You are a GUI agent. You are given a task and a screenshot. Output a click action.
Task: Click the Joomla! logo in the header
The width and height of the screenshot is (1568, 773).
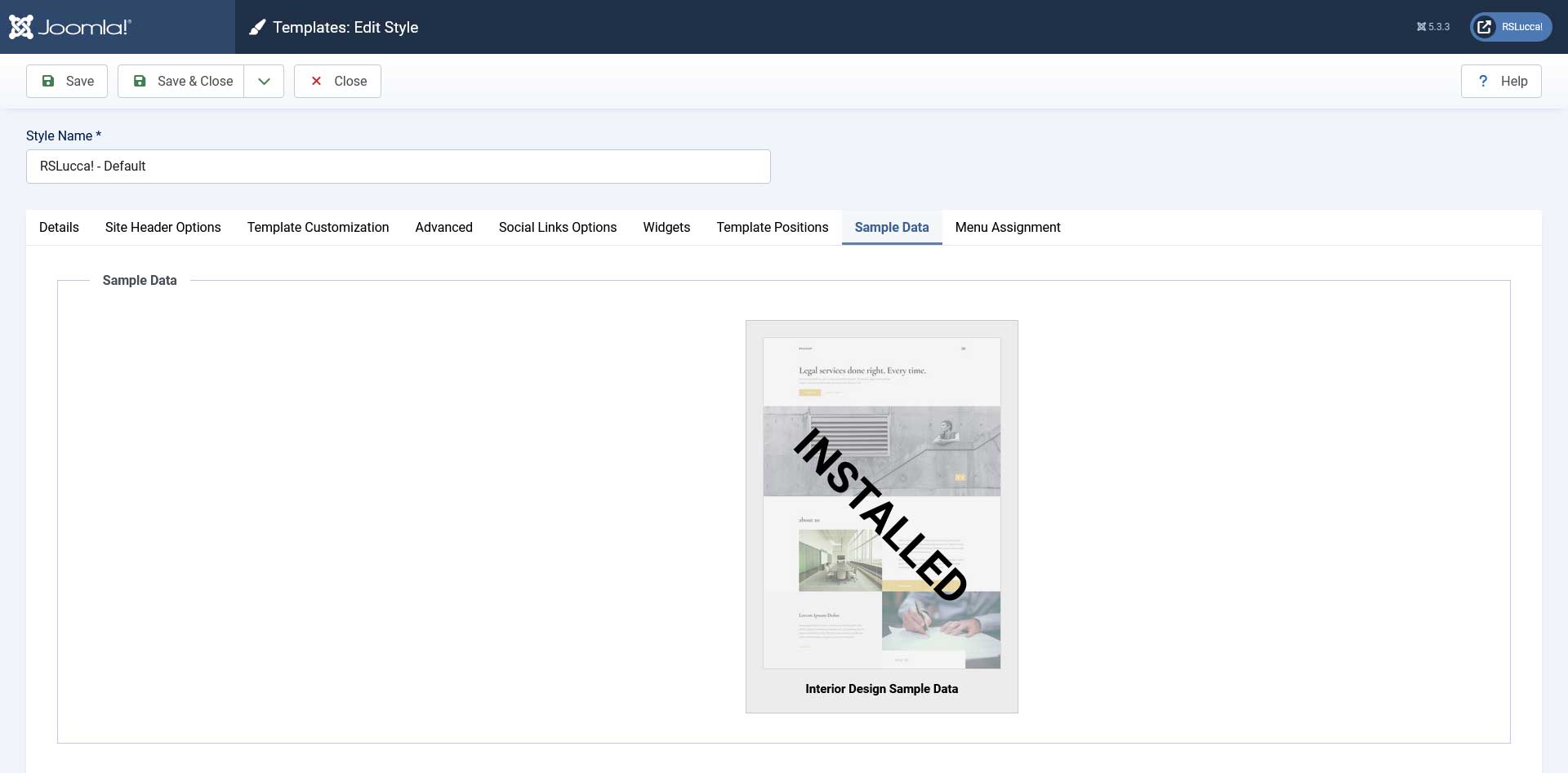coord(70,27)
